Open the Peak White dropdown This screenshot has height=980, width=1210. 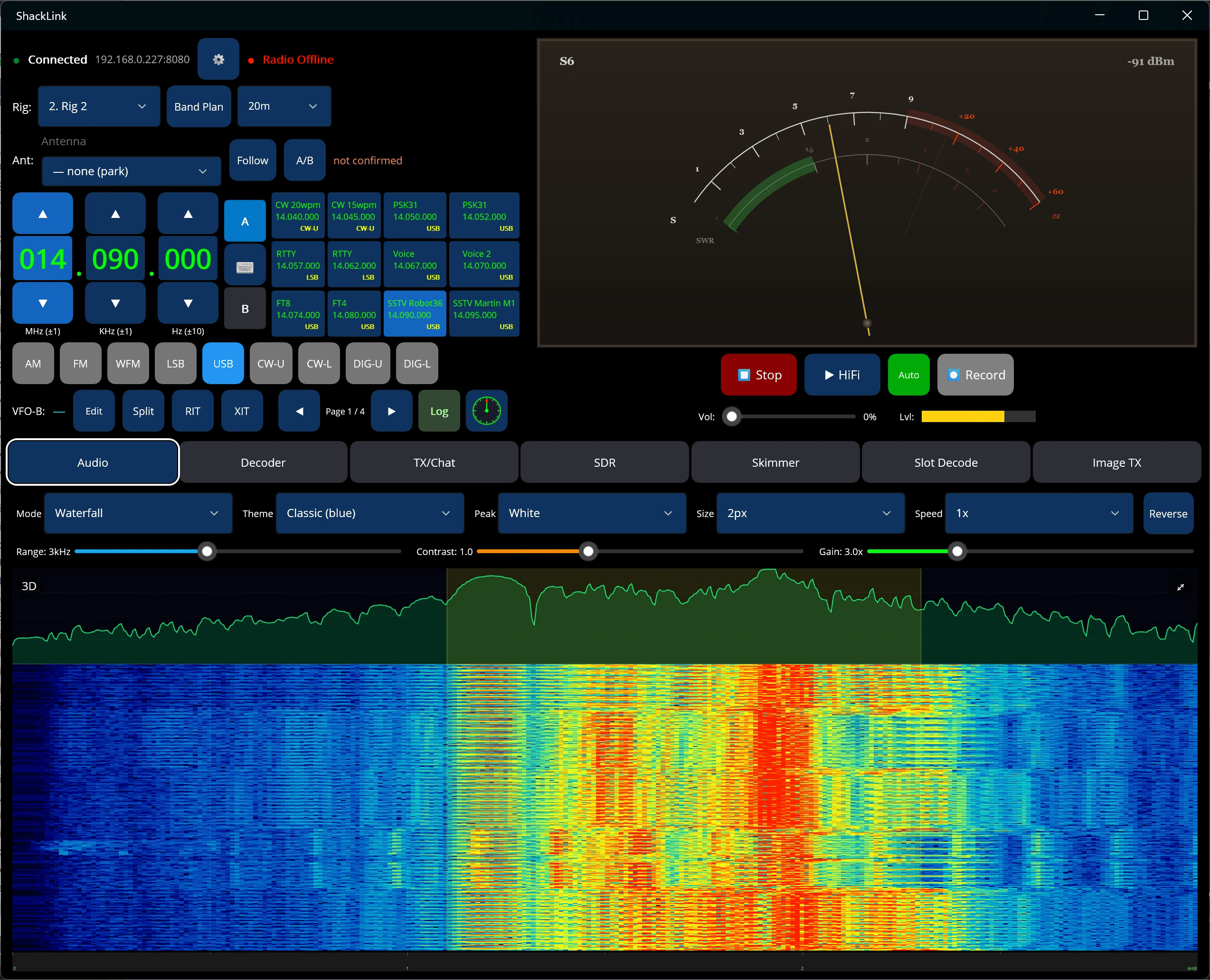pyautogui.click(x=592, y=513)
